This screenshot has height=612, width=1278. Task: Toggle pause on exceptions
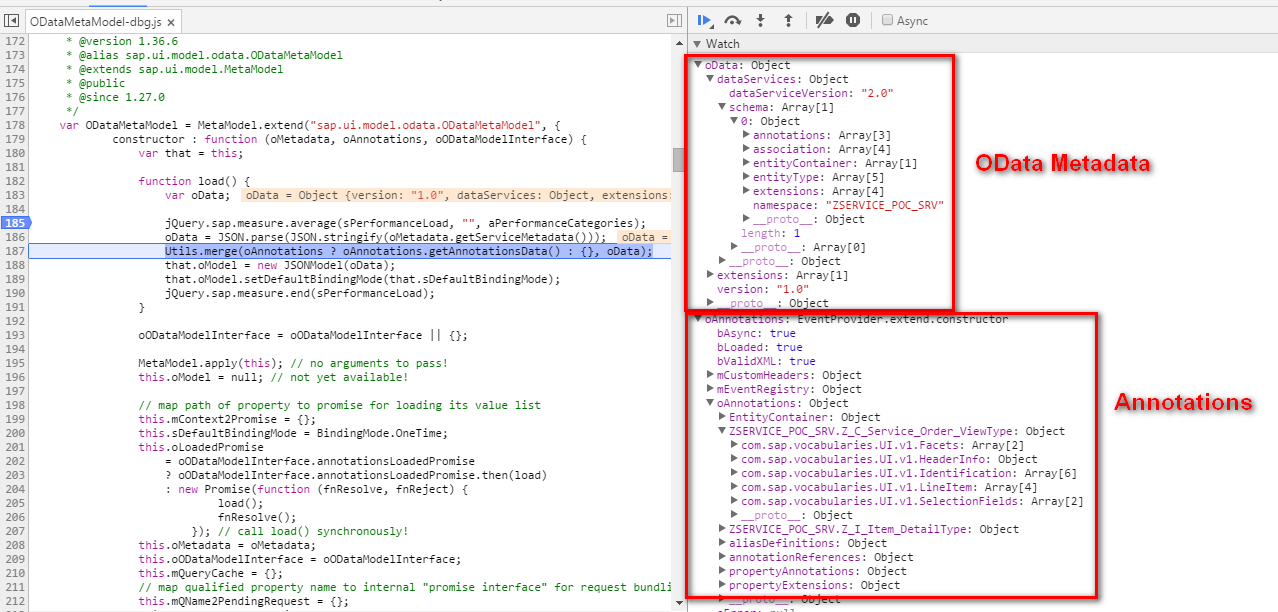tap(853, 20)
